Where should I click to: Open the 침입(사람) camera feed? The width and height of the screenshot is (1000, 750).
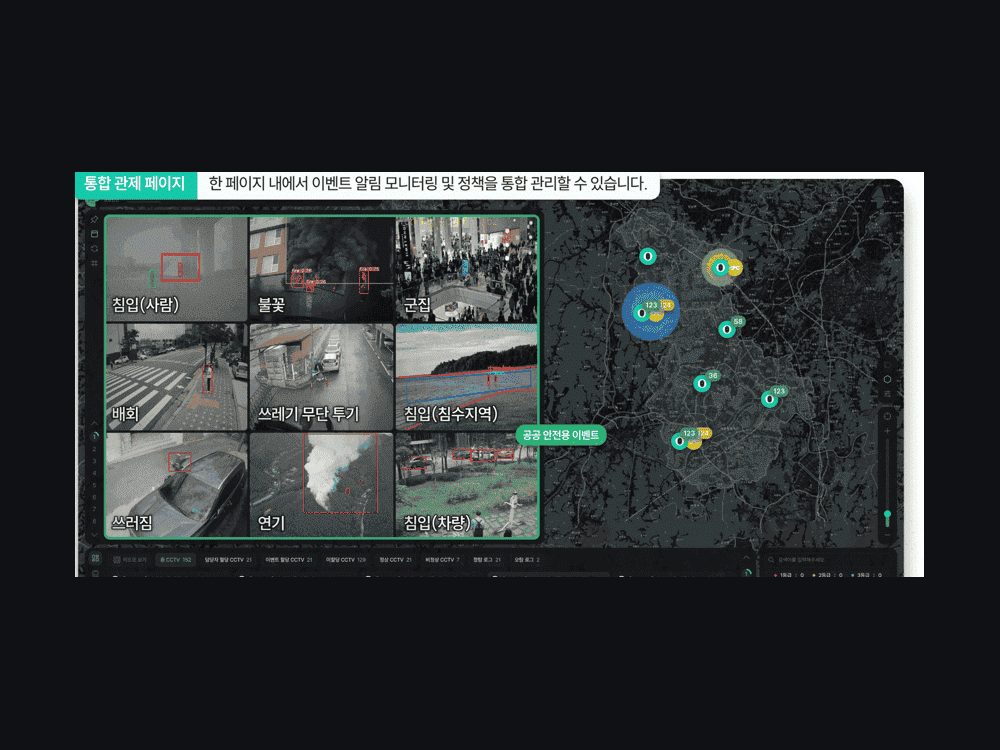pos(177,268)
